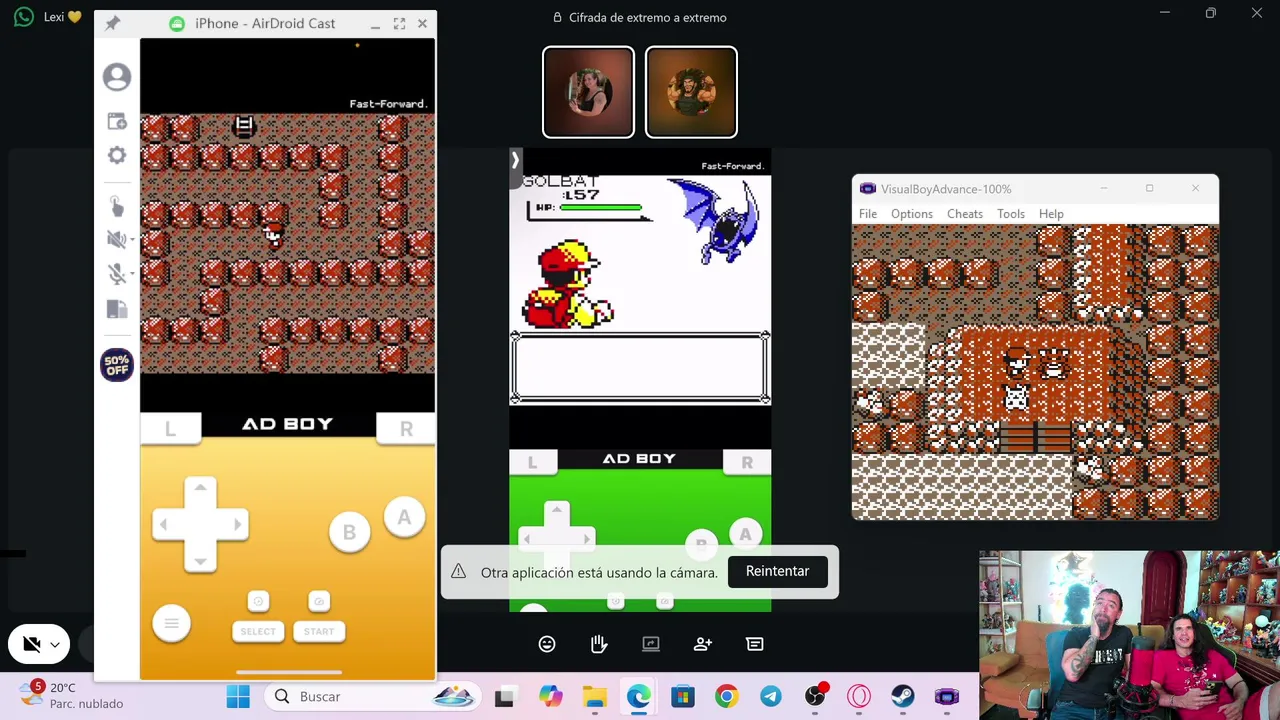Viewport: 1280px width, 720px height.
Task: Open Cheats menu in VisualBoyAdvance
Action: [965, 214]
